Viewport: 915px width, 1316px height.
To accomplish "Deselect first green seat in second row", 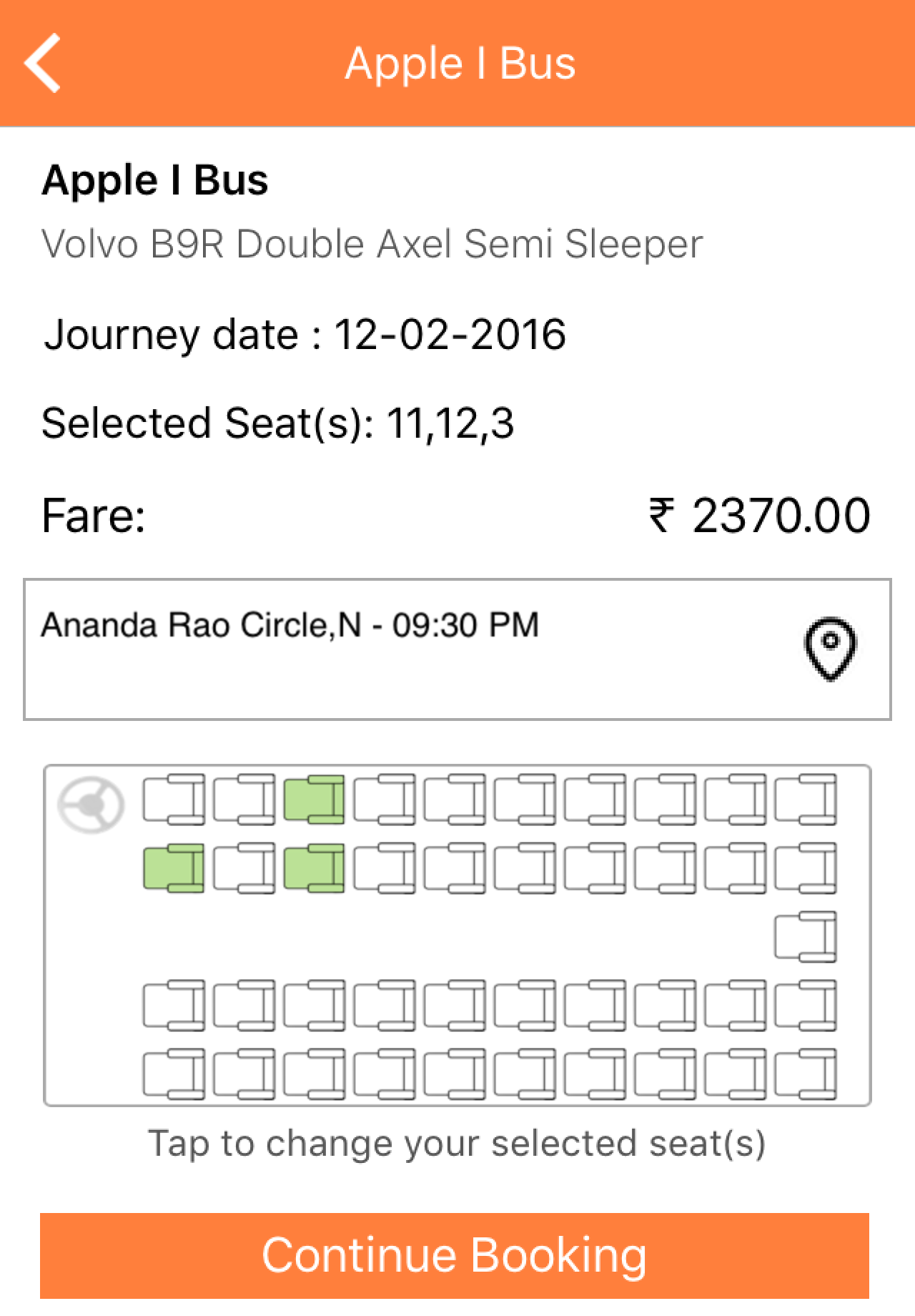I will pos(174,868).
